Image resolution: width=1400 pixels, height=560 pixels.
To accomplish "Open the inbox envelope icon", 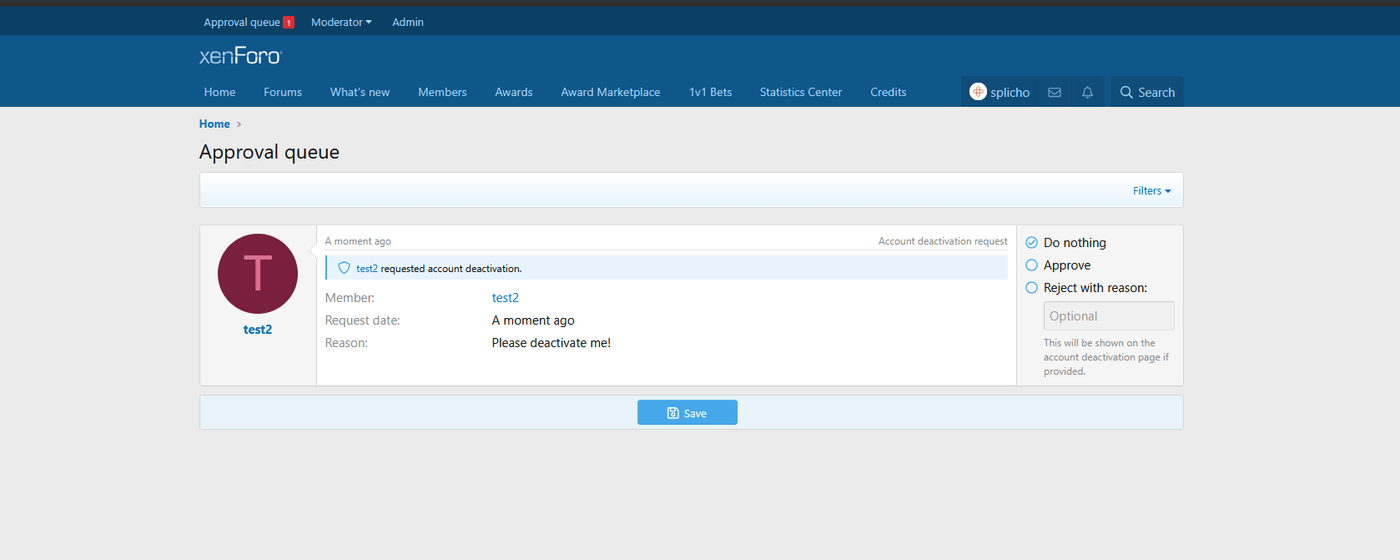I will click(1054, 92).
